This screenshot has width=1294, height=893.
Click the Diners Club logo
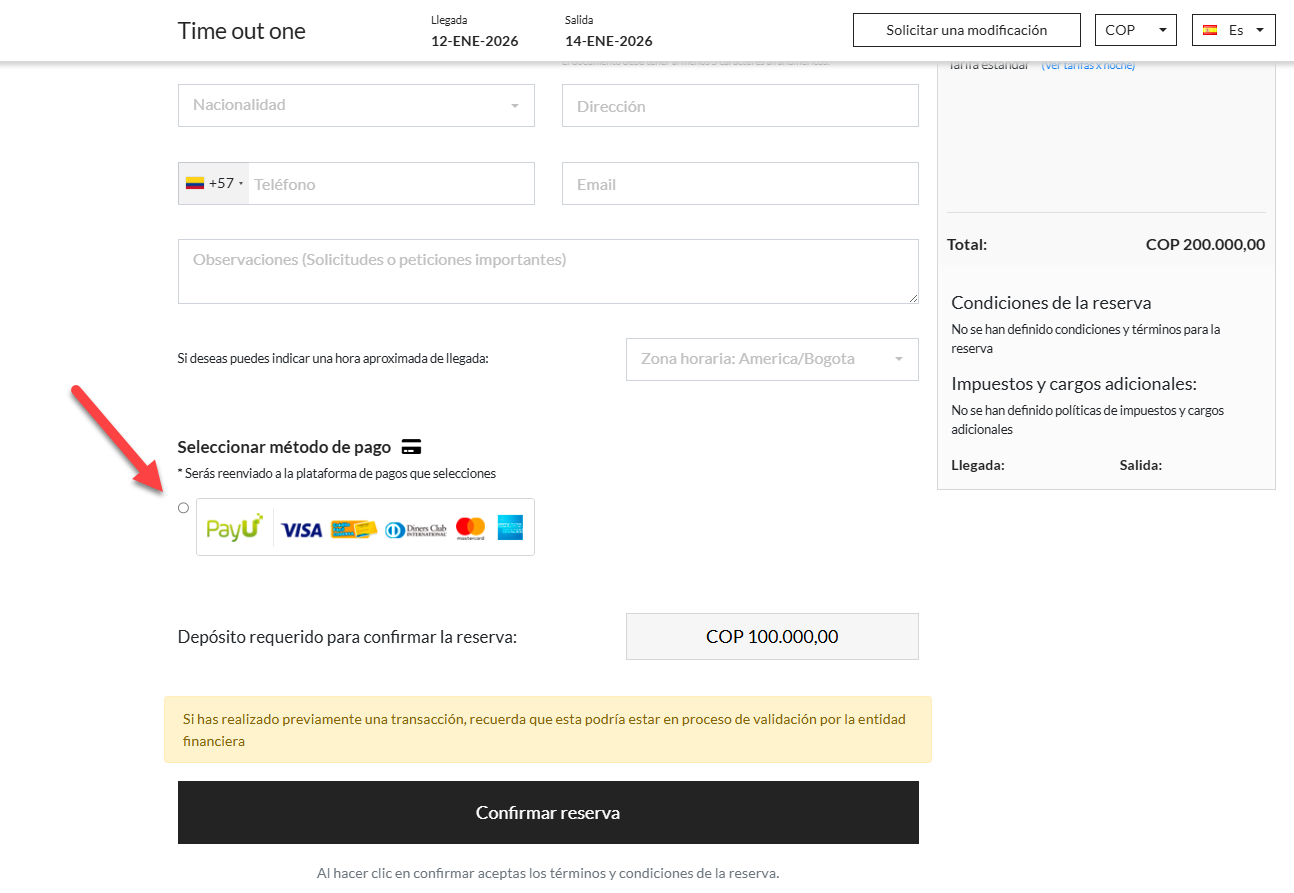[x=415, y=529]
